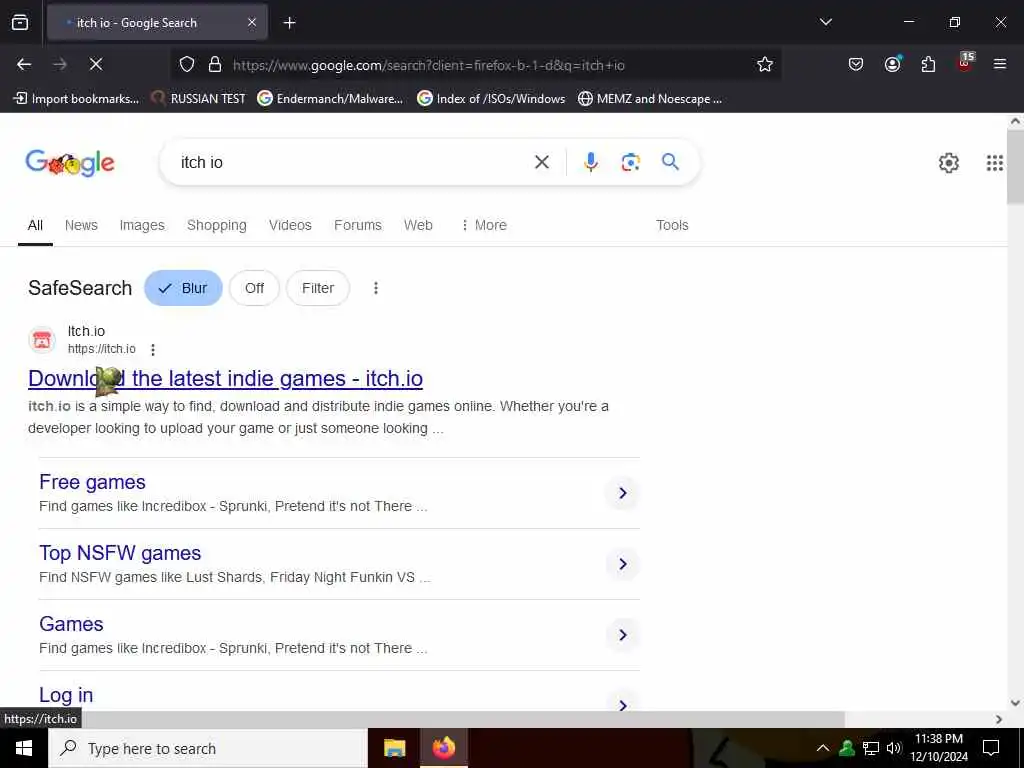Open Endermanch/Malware bookmark
The image size is (1024, 768).
(x=330, y=99)
